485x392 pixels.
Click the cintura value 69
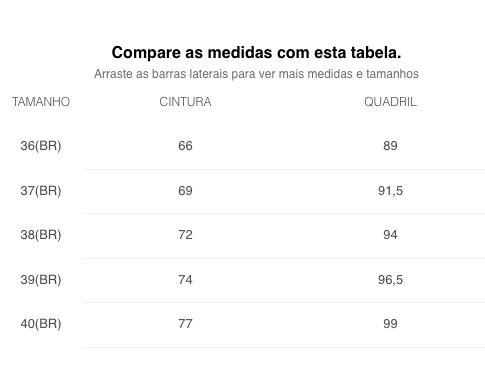(x=185, y=191)
